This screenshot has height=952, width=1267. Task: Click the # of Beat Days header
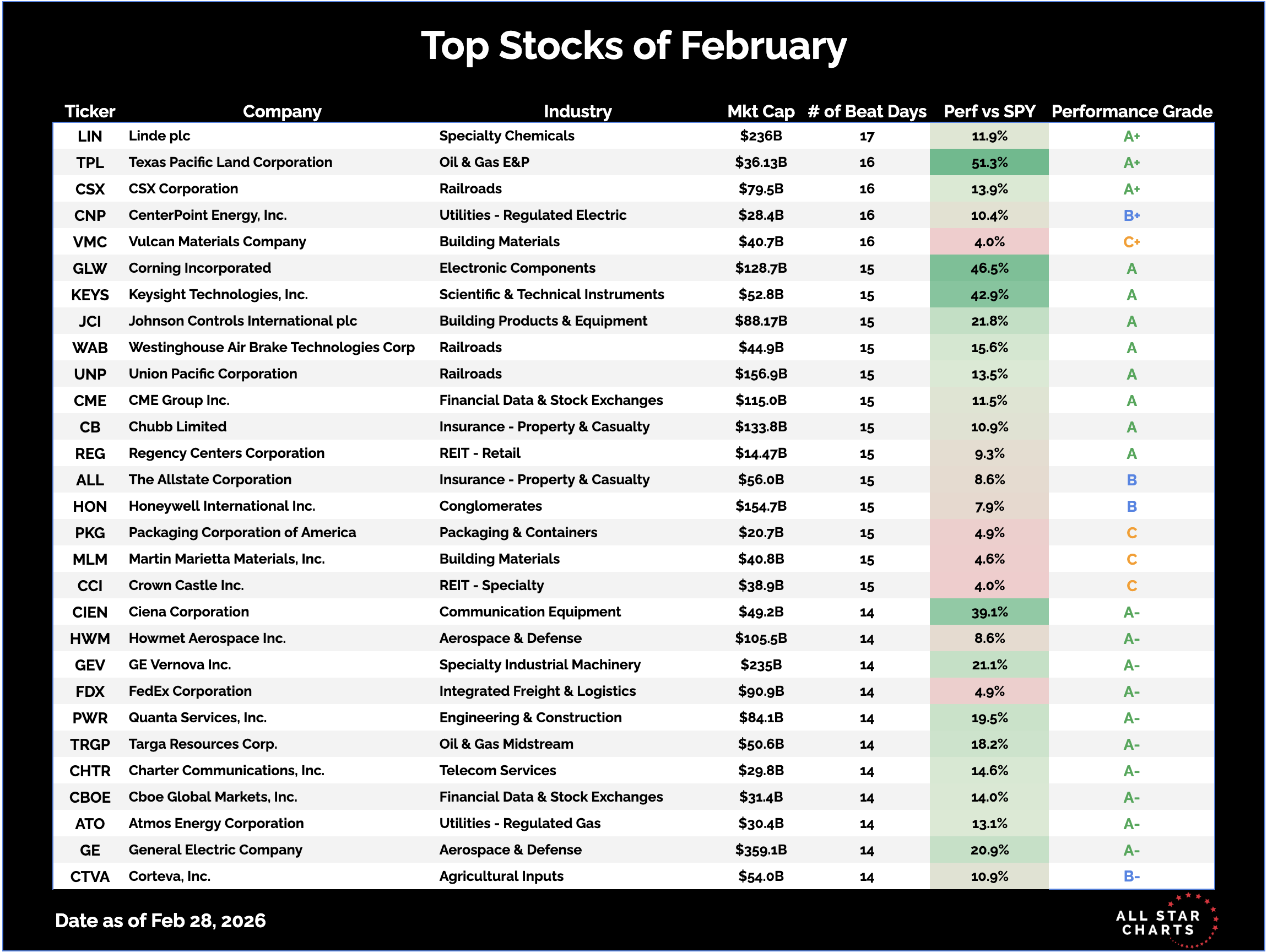click(867, 111)
